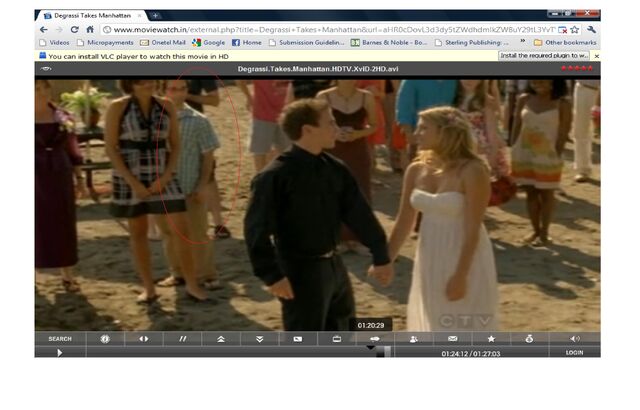Open the Videos bookmark
Image resolution: width=640 pixels, height=410 pixels.
[x=55, y=42]
